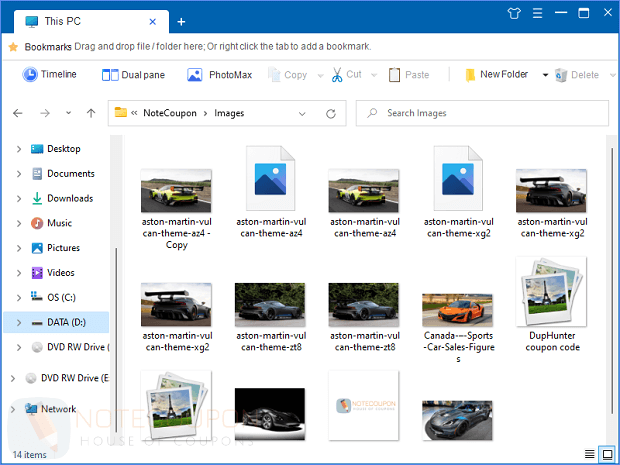The width and height of the screenshot is (620, 465).
Task: Click Images in the address path
Action: point(229,113)
